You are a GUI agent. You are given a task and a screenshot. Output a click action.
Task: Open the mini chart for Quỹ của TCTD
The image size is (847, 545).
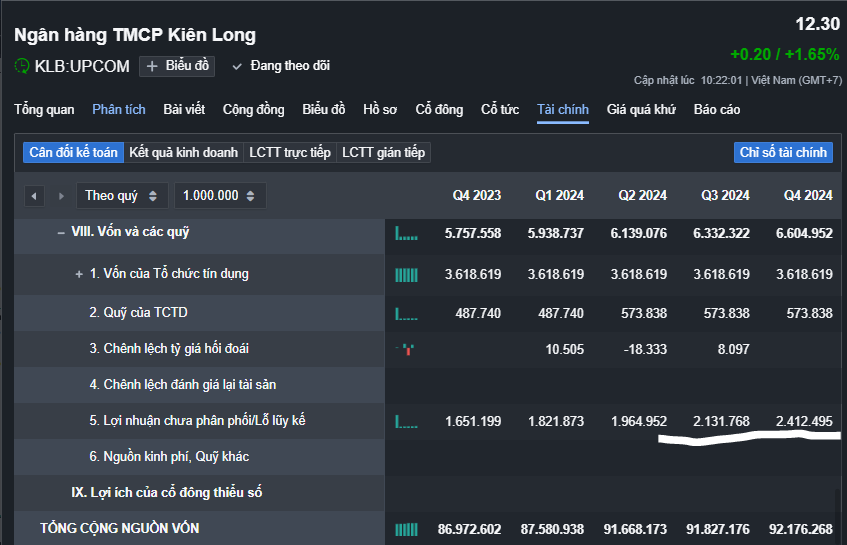point(407,314)
